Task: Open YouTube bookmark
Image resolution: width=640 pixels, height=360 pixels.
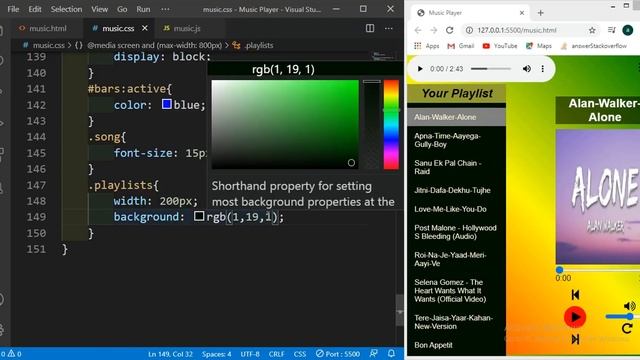Action: click(500, 46)
